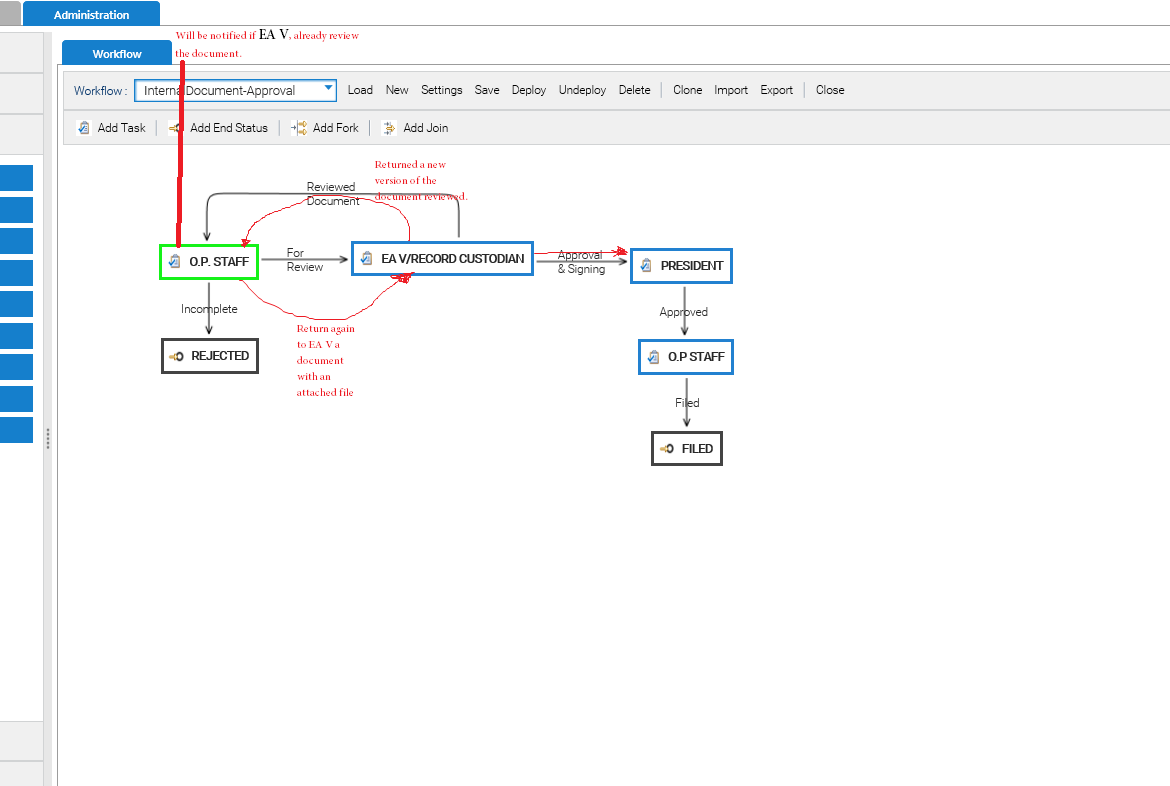Select the green O.P. STAFF task node
Screen dimensions: 1170x786
(x=209, y=262)
